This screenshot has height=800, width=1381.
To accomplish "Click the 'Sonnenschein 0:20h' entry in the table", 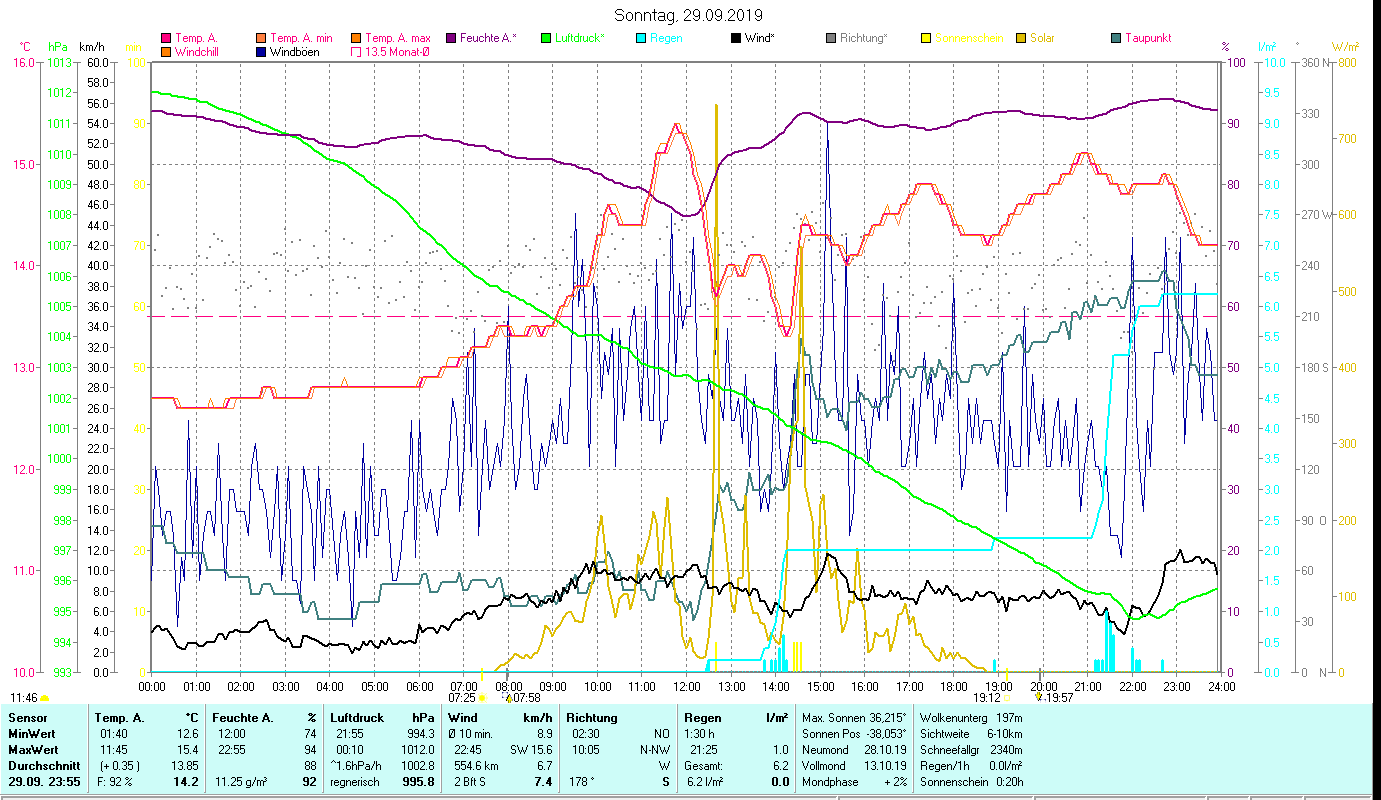I will click(x=970, y=782).
